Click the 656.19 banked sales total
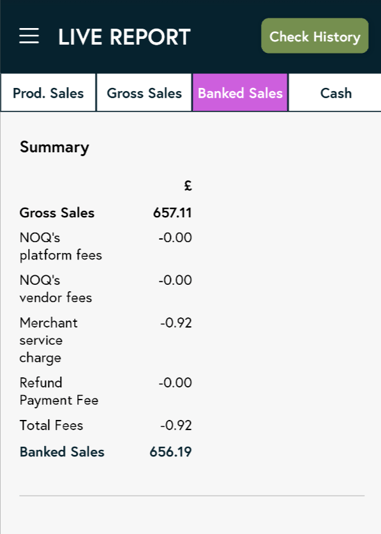 coord(171,452)
